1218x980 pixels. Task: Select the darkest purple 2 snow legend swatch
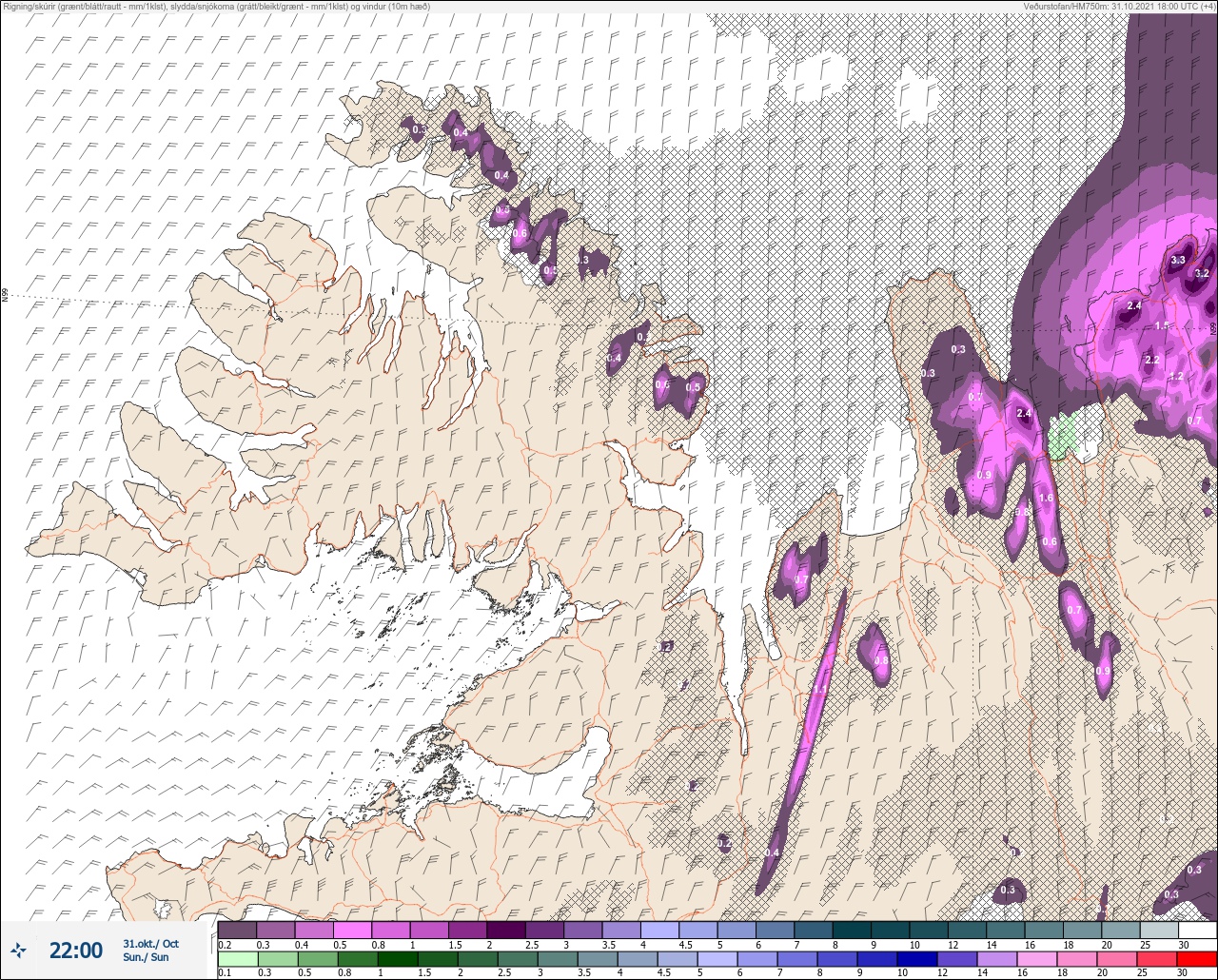506,930
